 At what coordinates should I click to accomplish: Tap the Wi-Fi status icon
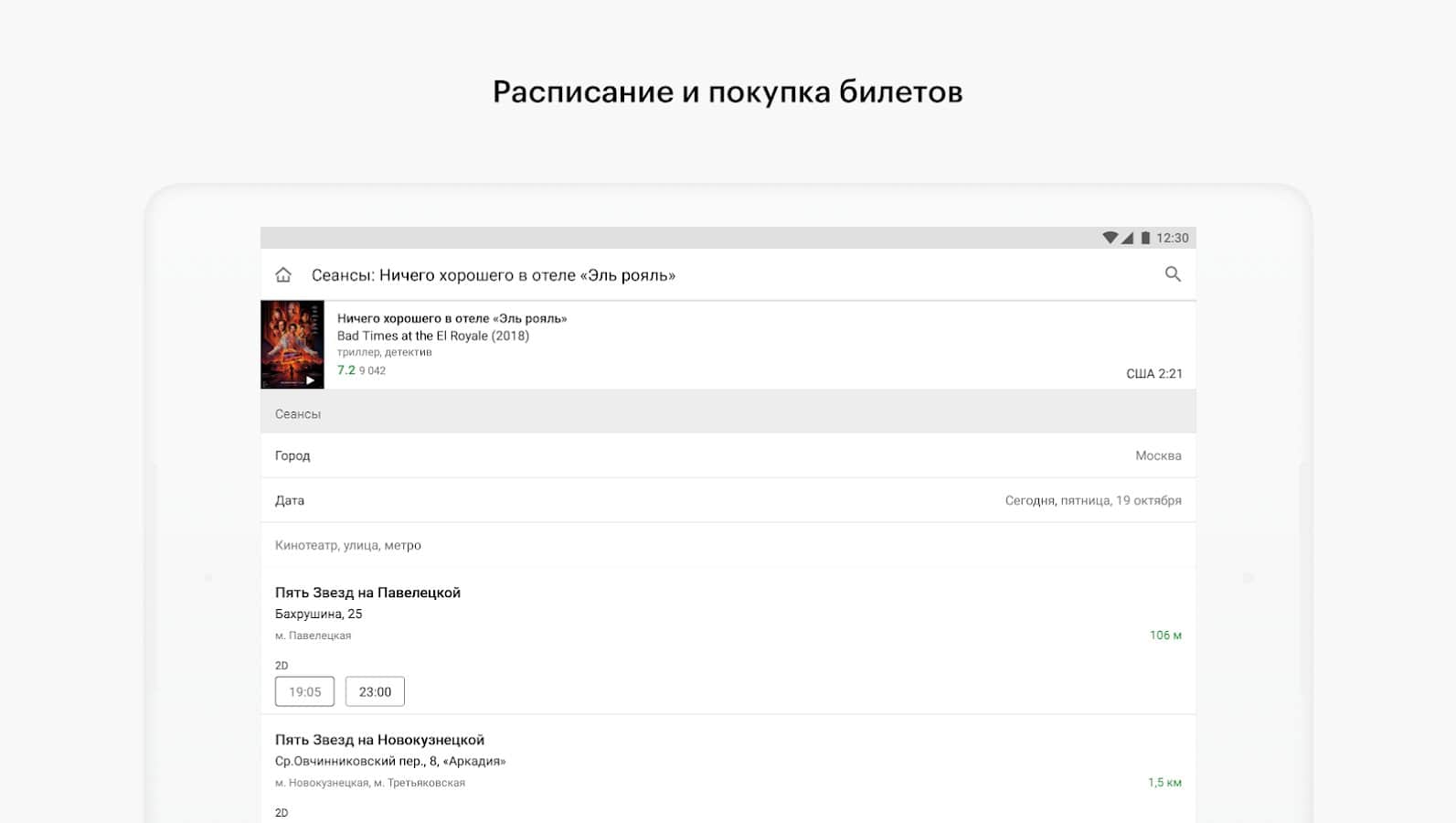(1110, 238)
